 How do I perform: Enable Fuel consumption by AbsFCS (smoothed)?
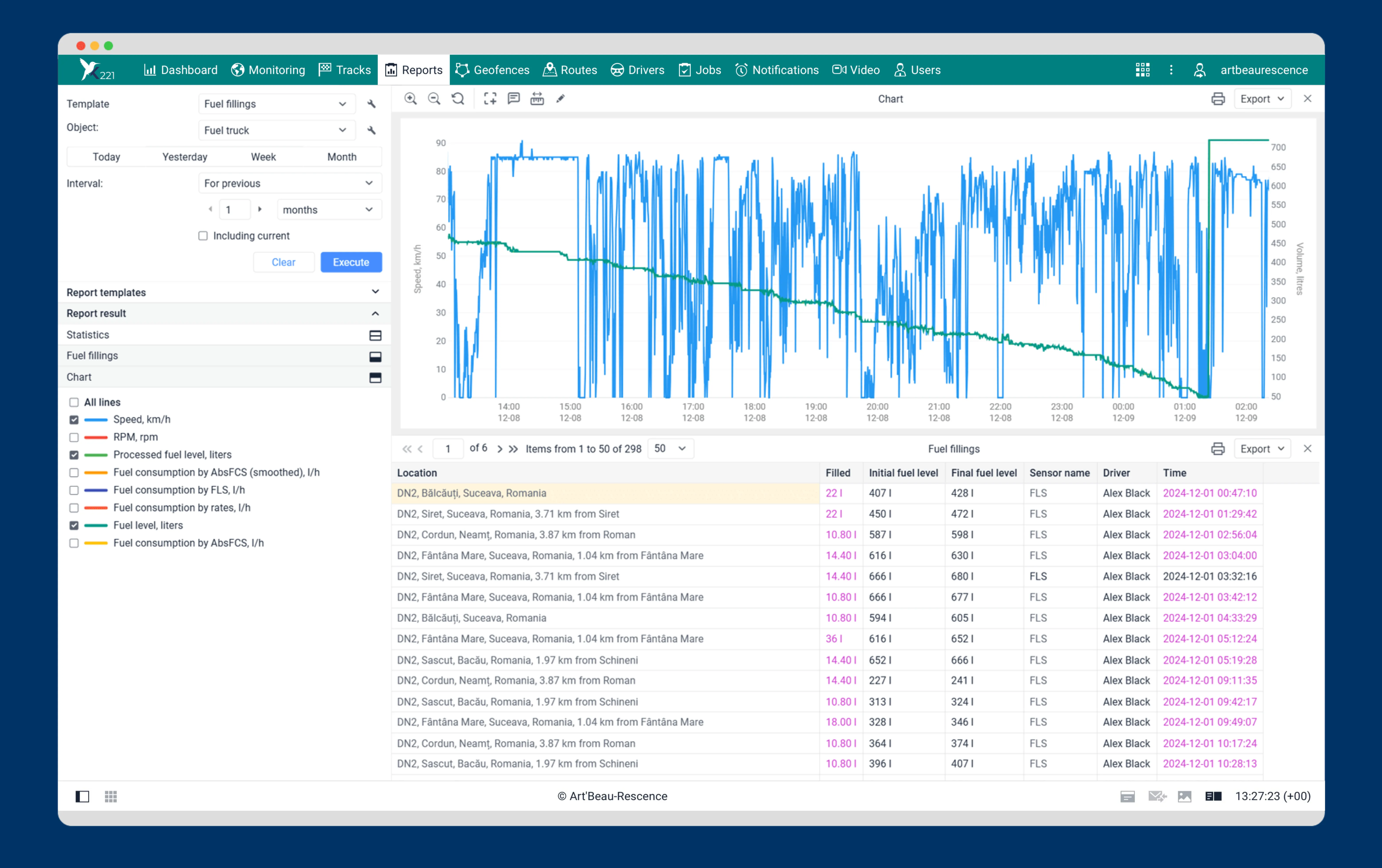(74, 473)
